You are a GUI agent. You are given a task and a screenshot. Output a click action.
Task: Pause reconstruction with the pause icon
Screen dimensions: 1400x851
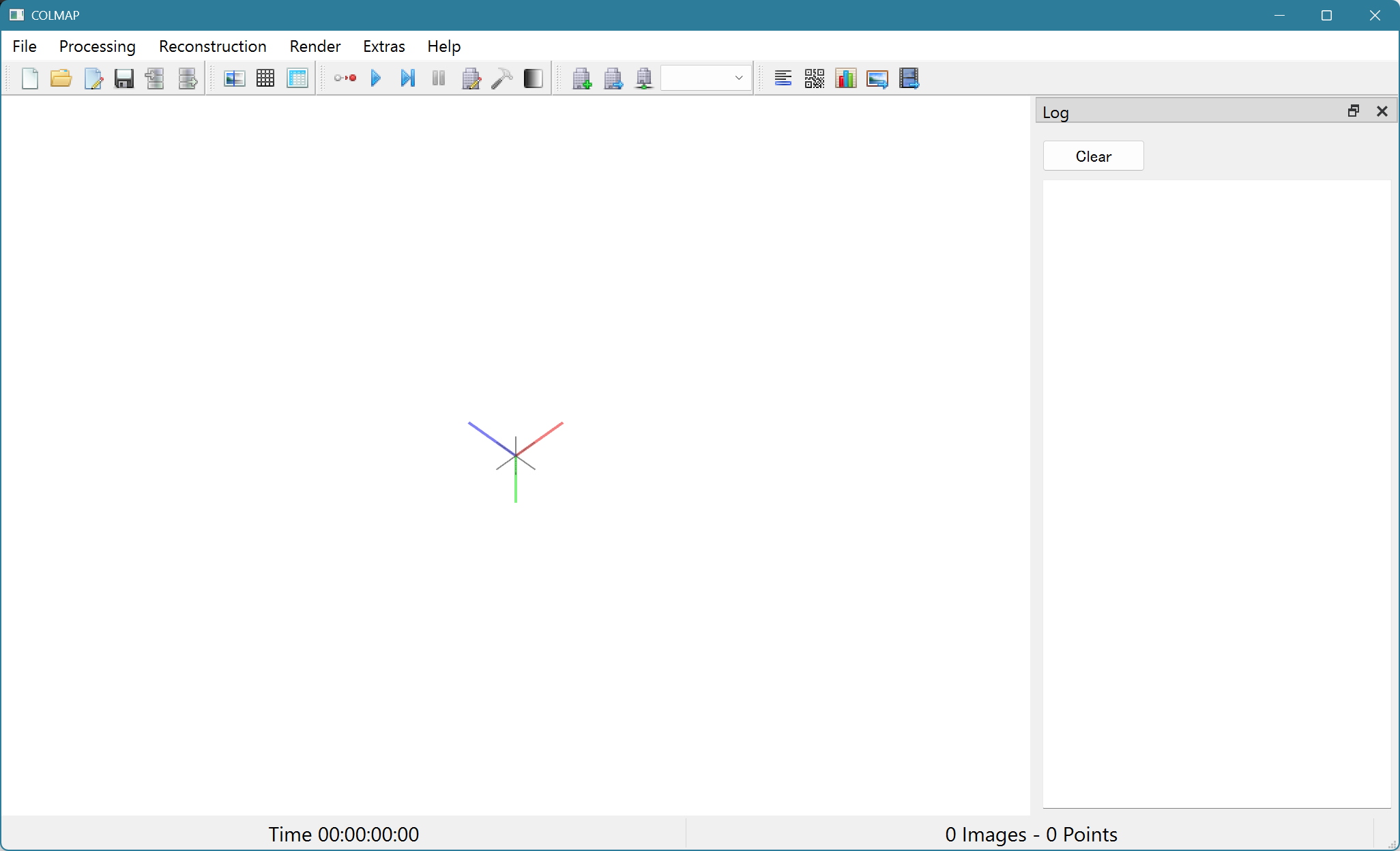pos(439,78)
